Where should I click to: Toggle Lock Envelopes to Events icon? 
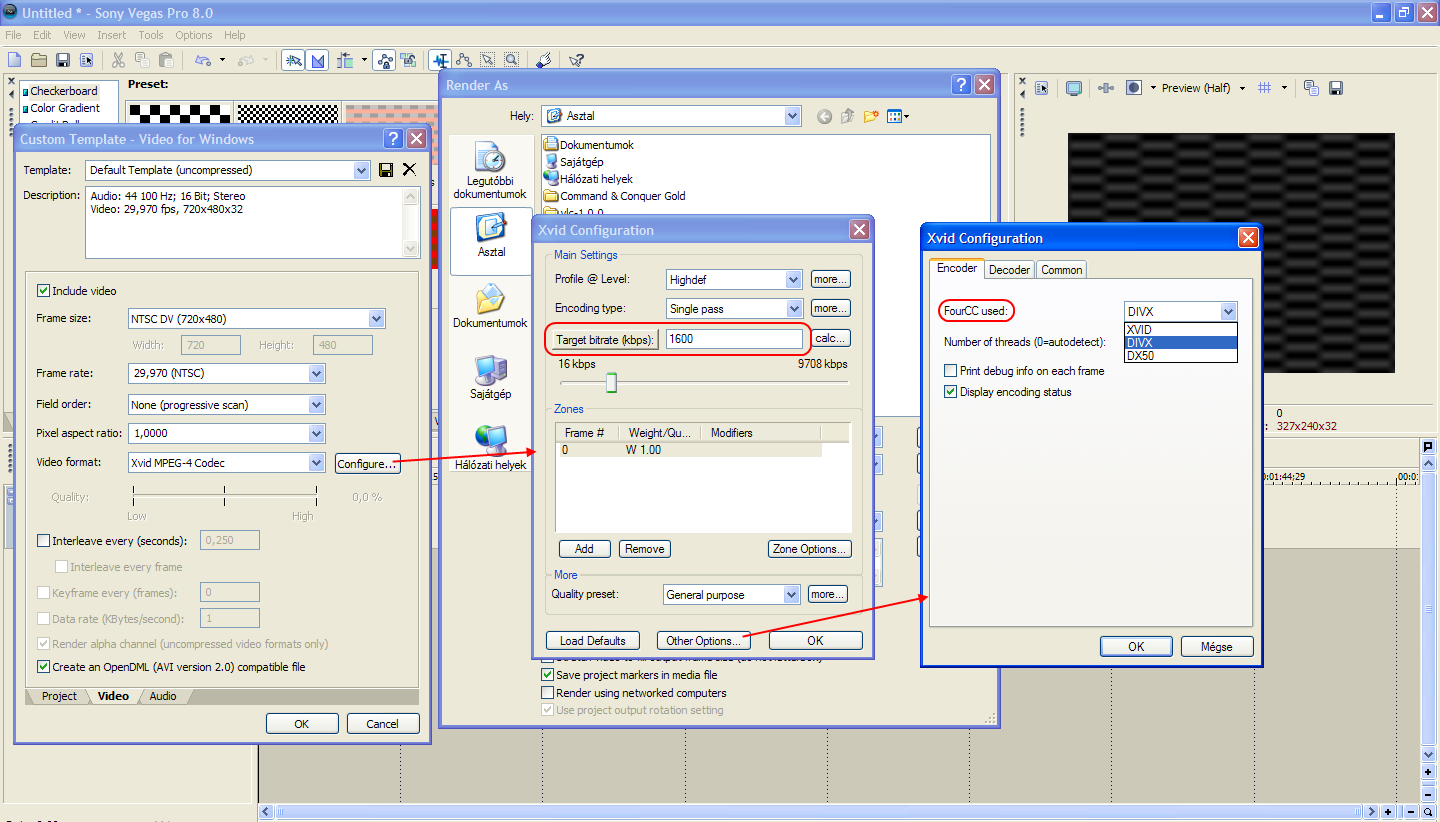pos(384,60)
